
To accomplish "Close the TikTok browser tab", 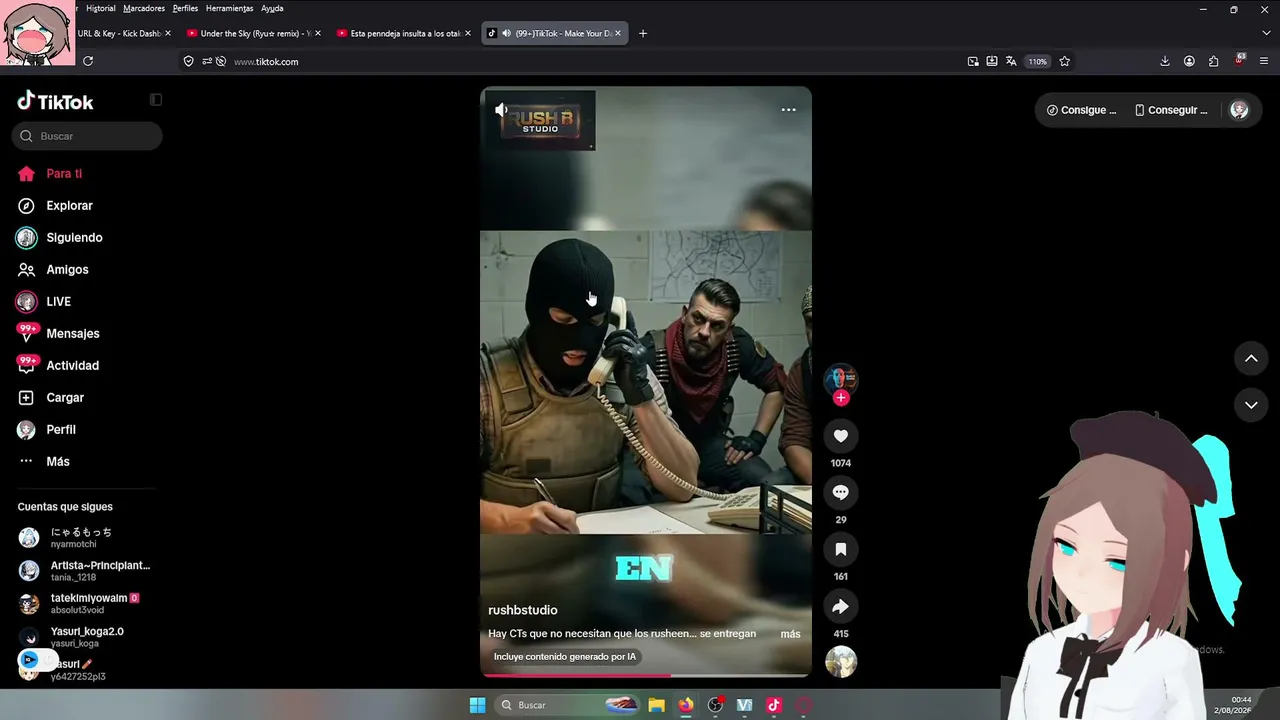I will [618, 33].
